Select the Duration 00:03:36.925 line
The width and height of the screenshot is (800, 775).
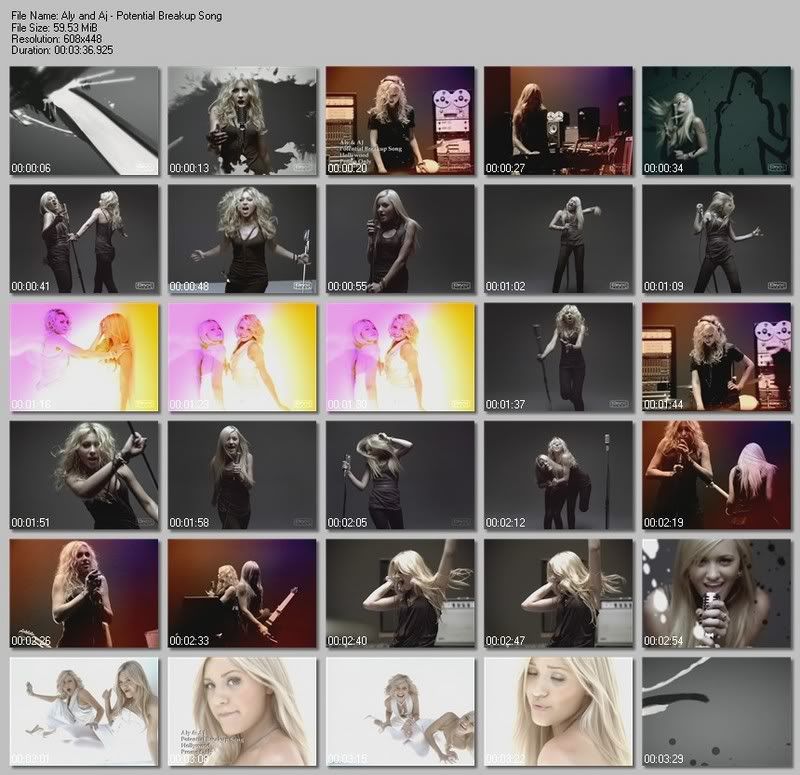coord(62,50)
